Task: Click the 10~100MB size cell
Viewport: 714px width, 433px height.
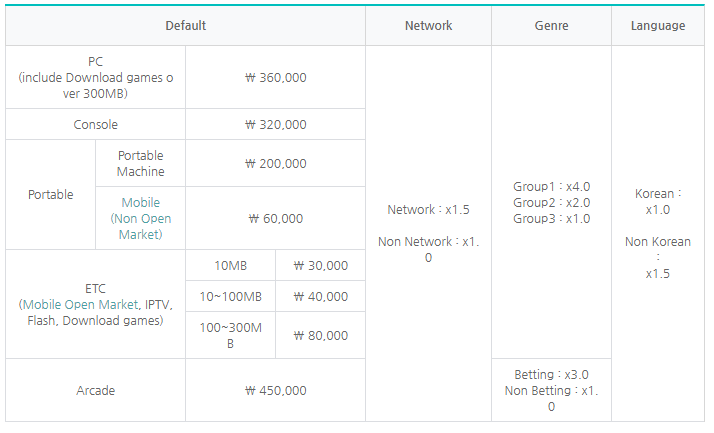Action: point(231,297)
